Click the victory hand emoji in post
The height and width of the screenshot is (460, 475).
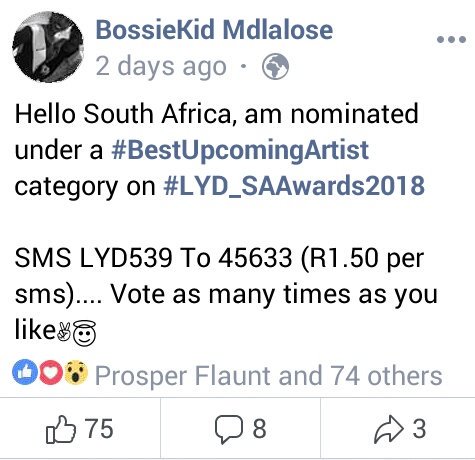[64, 332]
